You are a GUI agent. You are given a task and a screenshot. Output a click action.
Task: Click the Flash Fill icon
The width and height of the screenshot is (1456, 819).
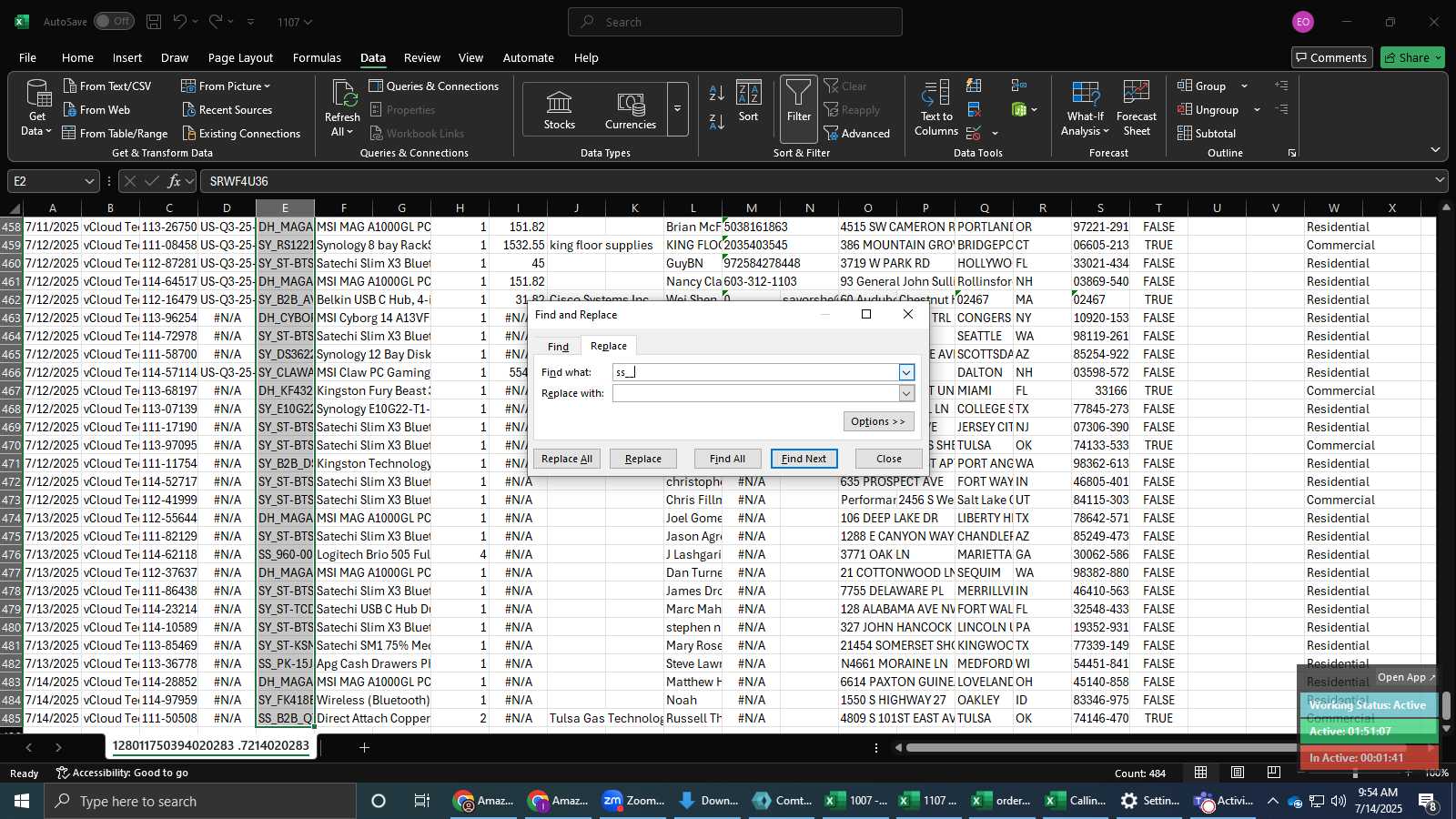tap(974, 86)
